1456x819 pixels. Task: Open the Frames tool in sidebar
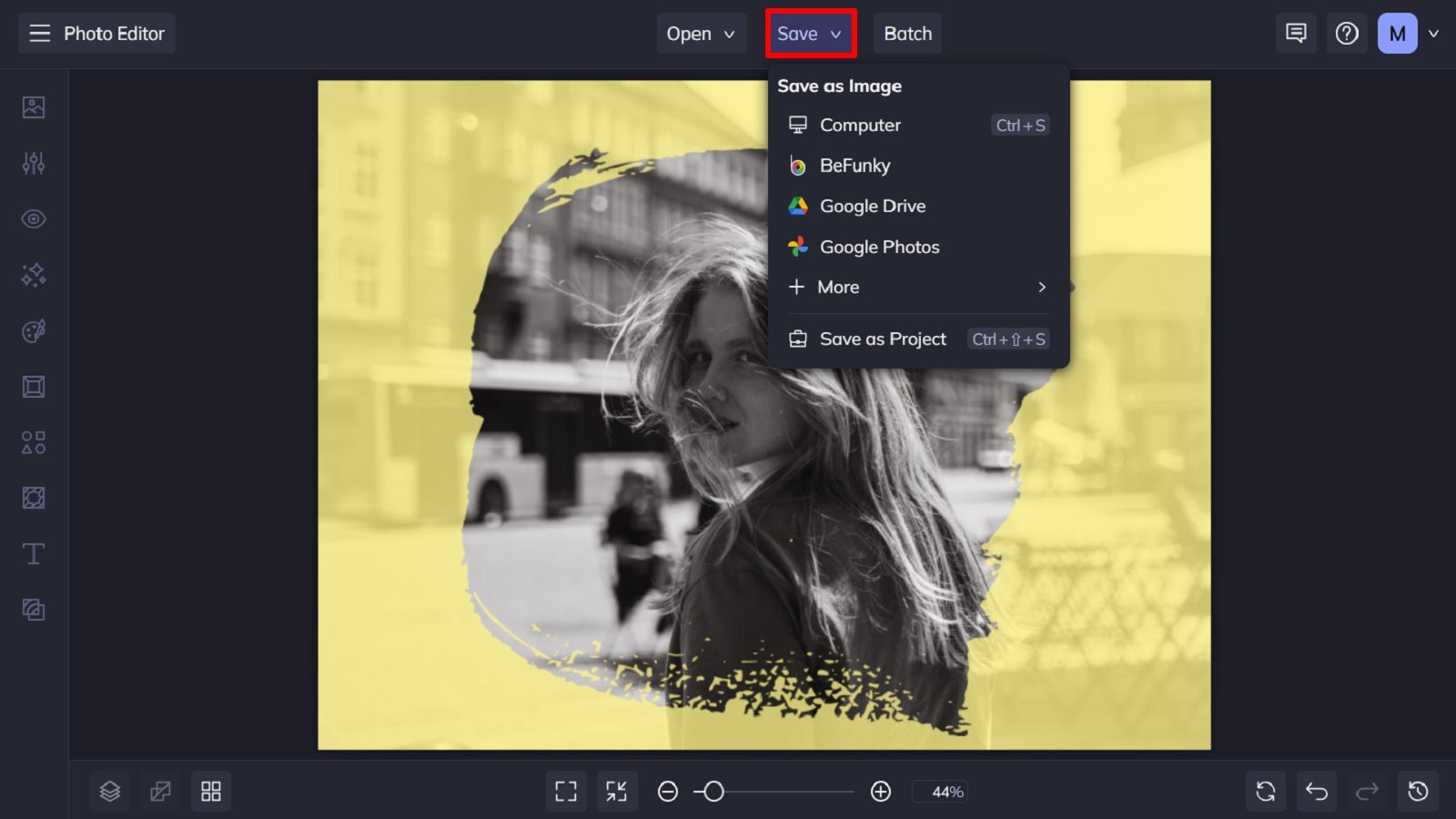coord(33,386)
